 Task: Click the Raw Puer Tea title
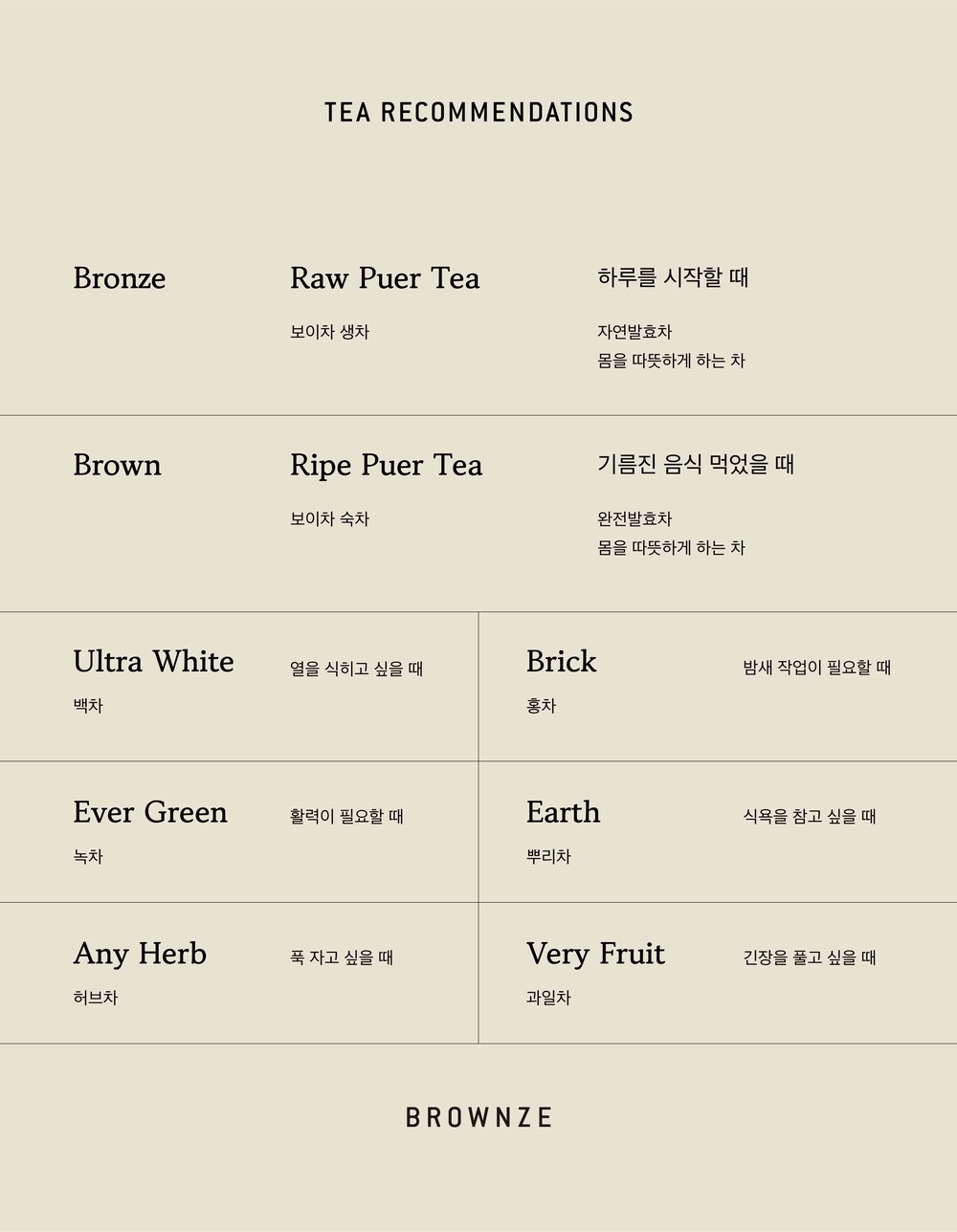point(385,278)
